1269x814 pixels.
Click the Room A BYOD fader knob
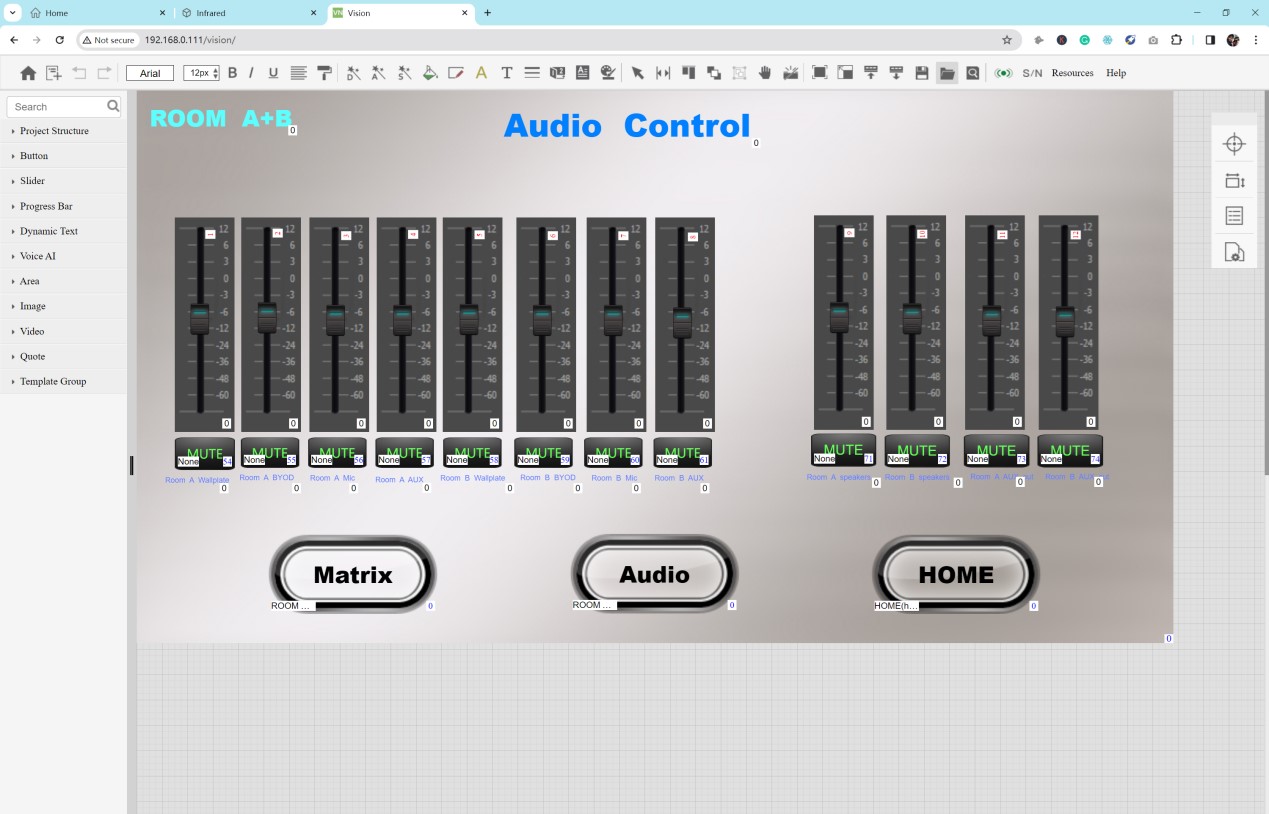[267, 318]
